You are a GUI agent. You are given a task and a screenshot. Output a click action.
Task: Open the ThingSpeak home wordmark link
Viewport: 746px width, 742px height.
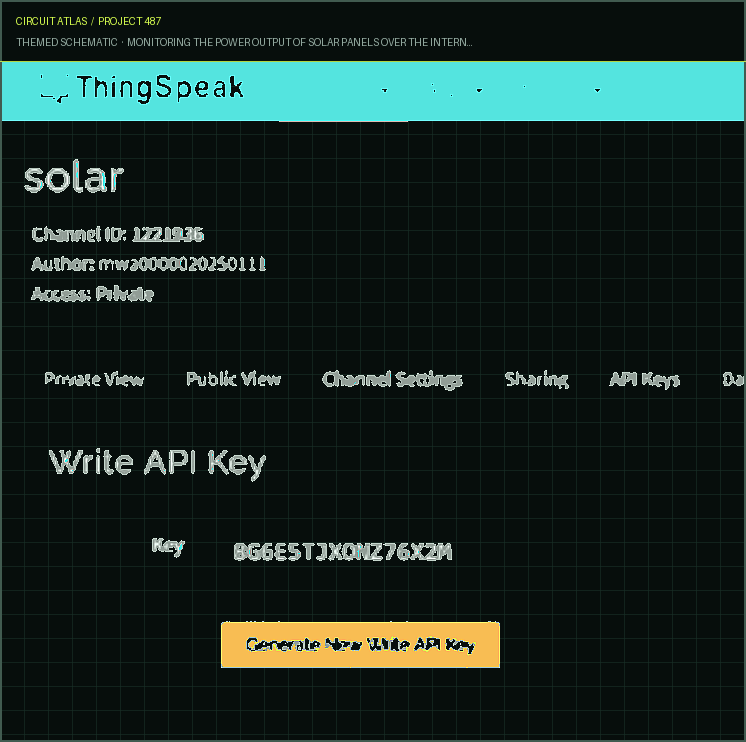tap(160, 88)
